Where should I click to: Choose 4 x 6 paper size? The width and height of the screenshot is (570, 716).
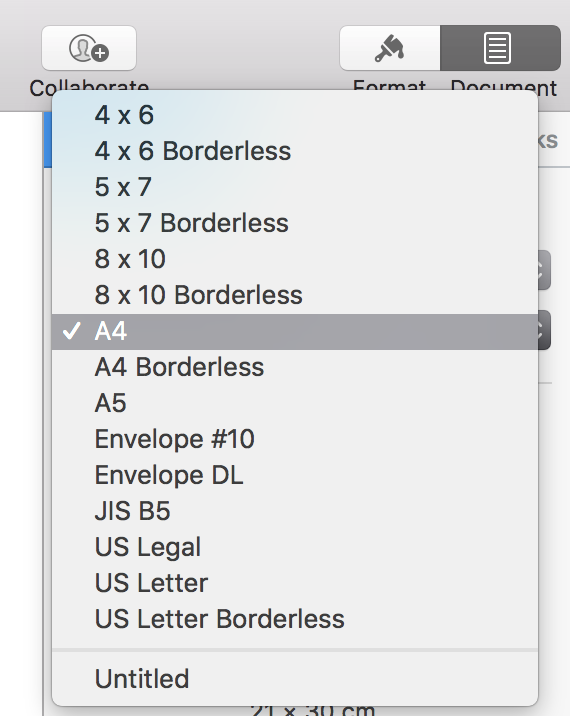click(x=295, y=115)
